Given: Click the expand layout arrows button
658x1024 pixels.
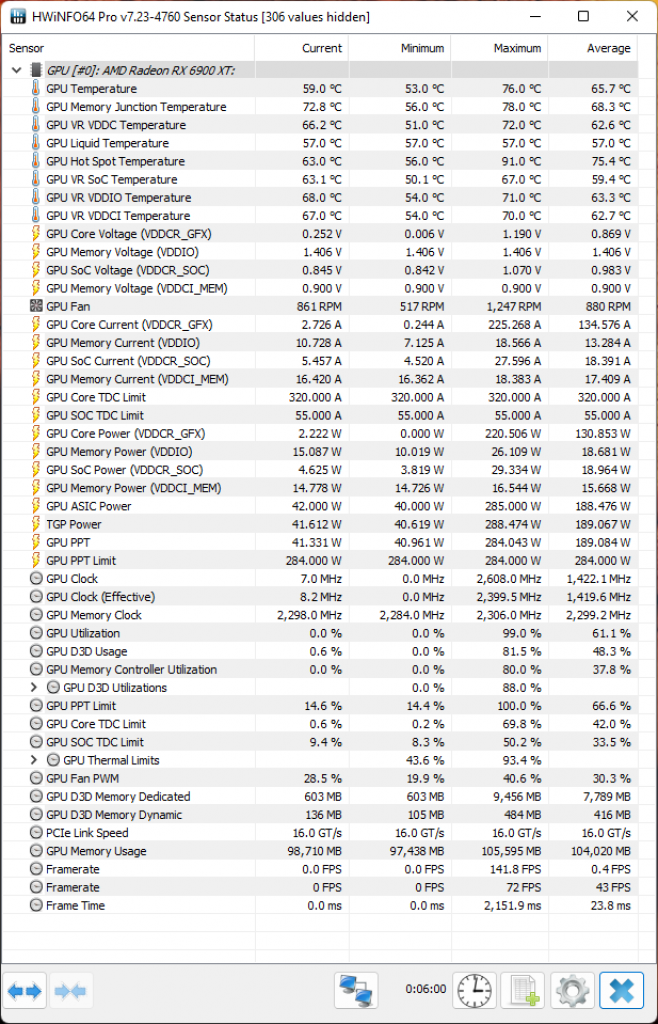Looking at the screenshot, I should click(24, 991).
